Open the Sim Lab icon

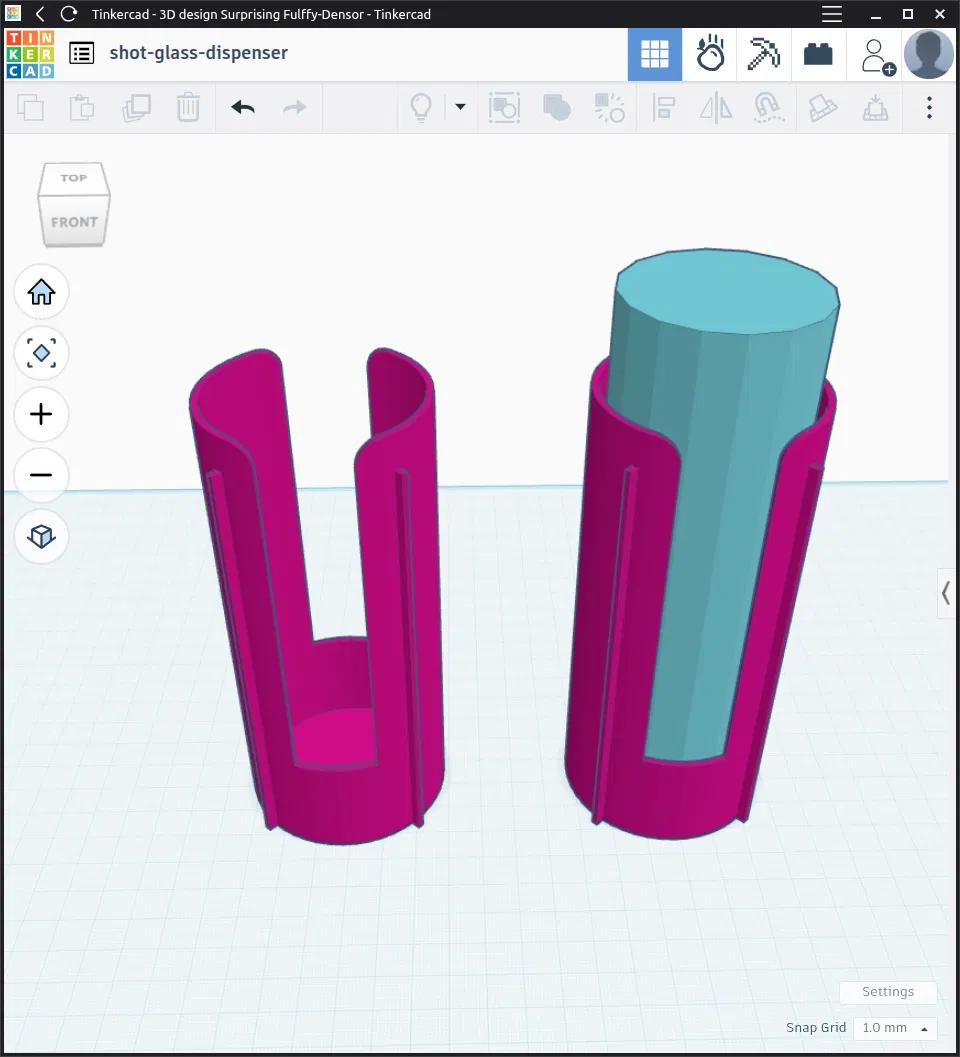[x=710, y=54]
